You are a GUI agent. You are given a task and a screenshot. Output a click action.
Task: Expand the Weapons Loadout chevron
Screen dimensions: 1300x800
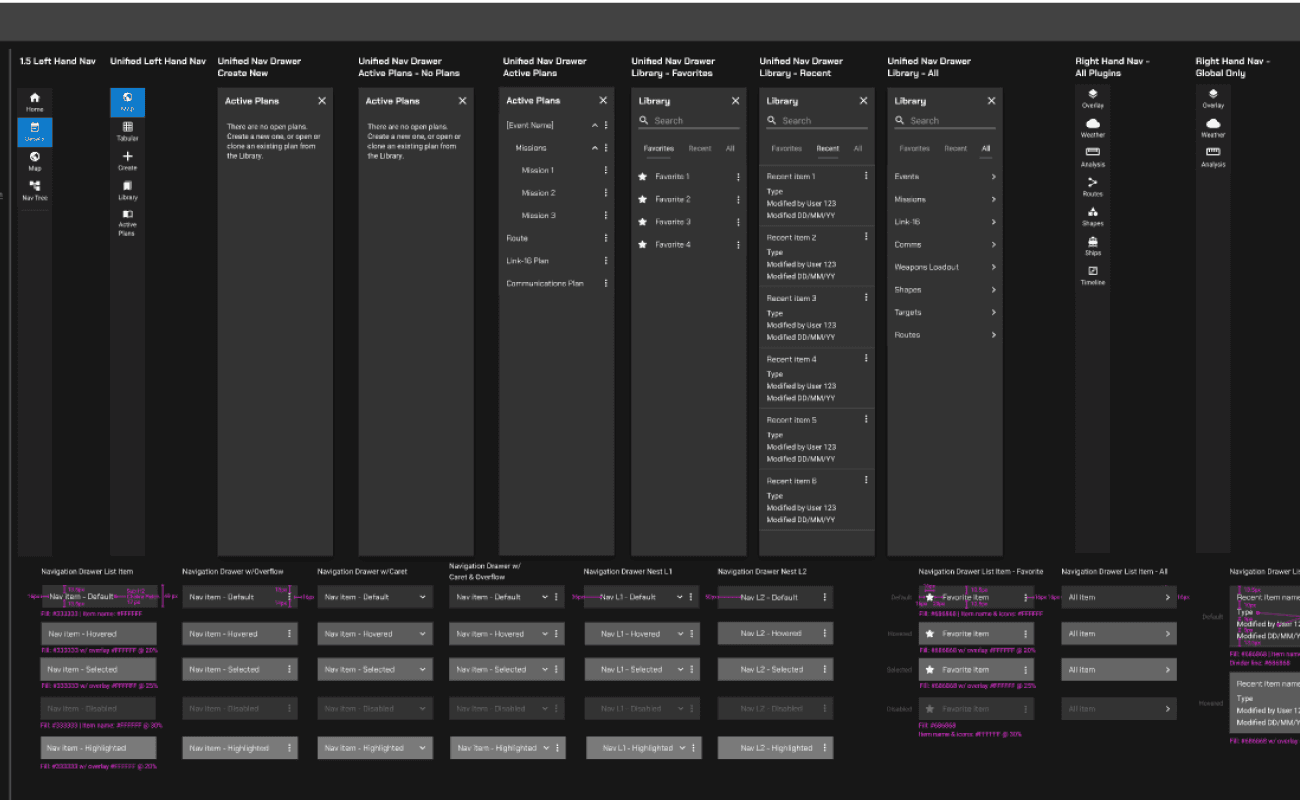[993, 267]
